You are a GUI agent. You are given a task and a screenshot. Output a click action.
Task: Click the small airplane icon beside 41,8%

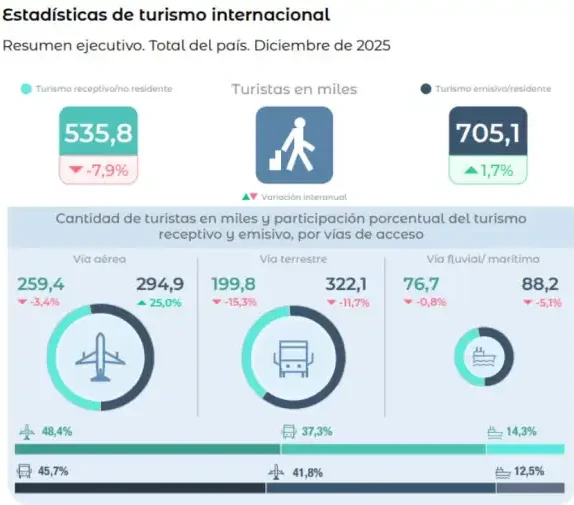pos(276,472)
